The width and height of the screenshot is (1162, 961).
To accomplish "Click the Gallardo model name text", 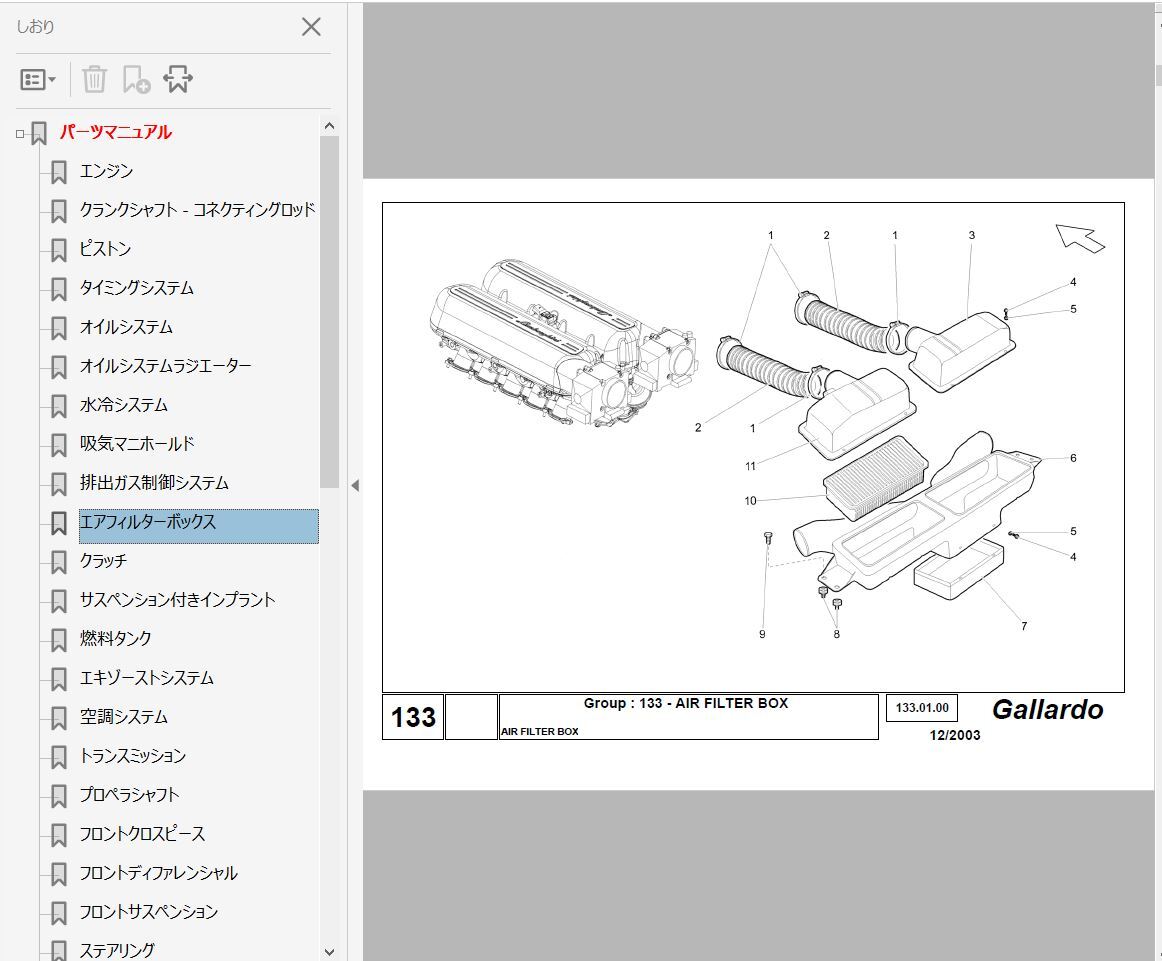I will click(1048, 710).
